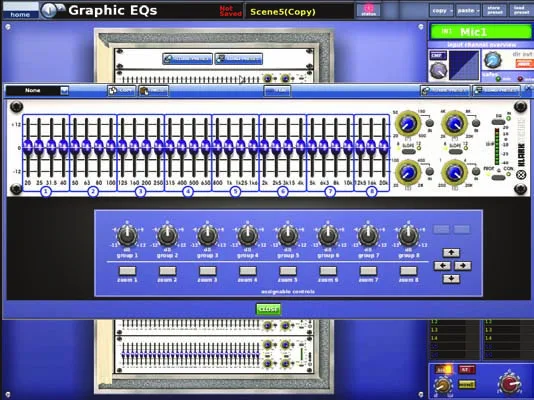Click the Paste icon button in EQ toolbar
This screenshot has height=400, width=534.
tap(154, 91)
